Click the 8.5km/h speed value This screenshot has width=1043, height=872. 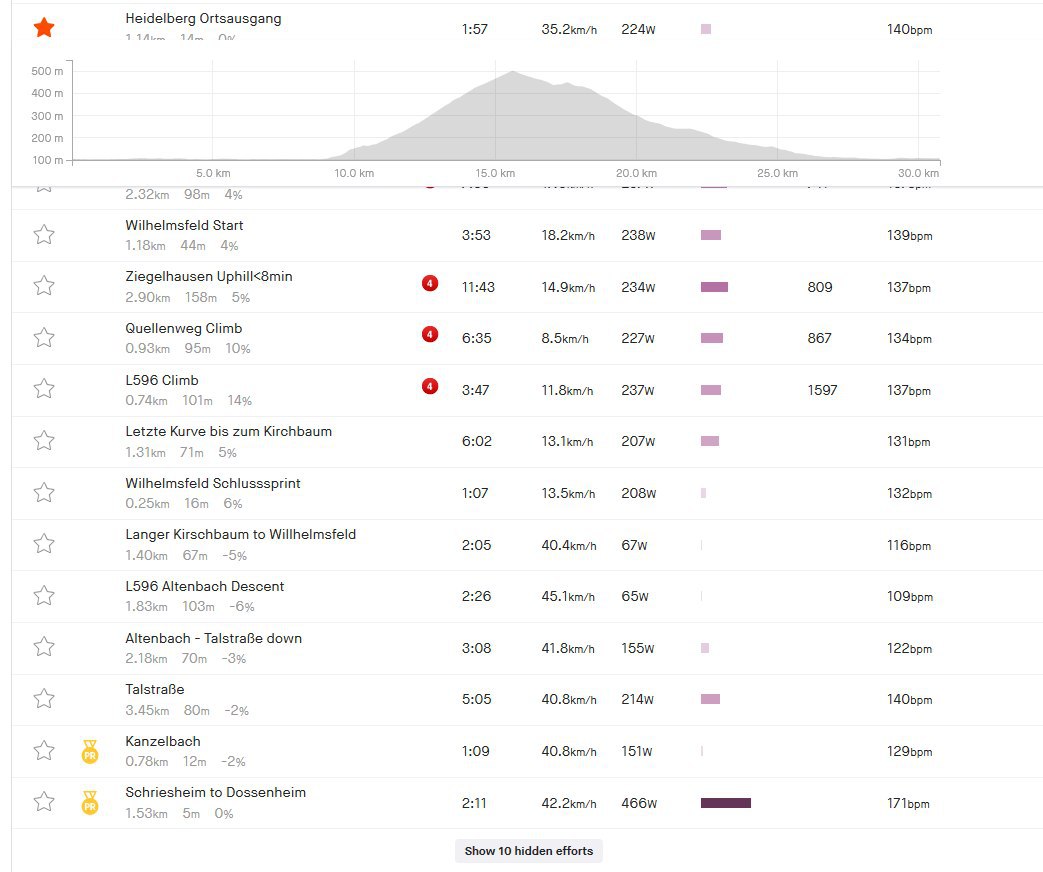[565, 338]
